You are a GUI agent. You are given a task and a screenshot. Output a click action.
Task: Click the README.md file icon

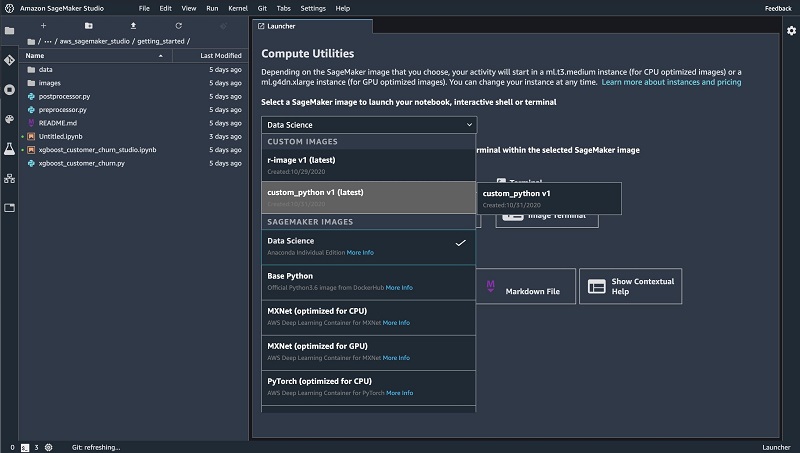point(31,123)
